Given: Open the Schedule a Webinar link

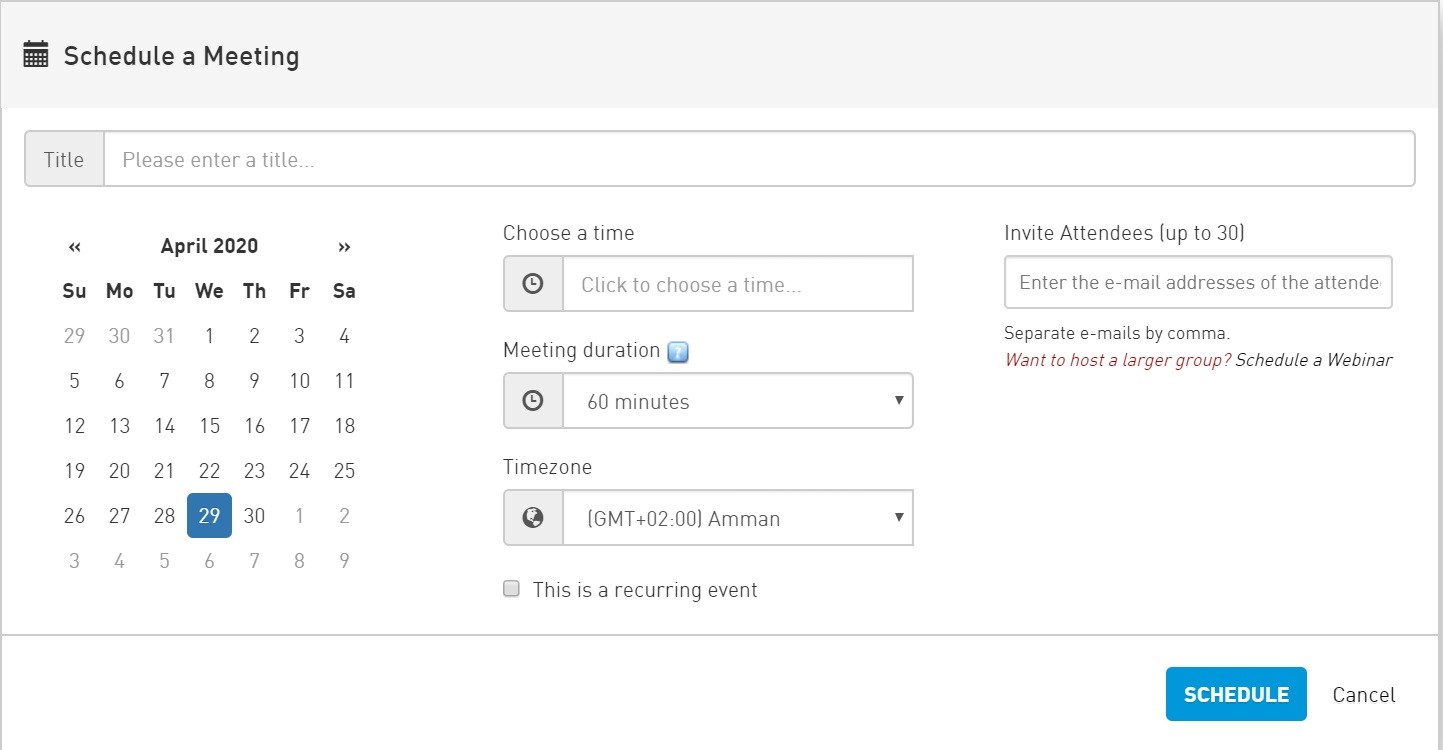Looking at the screenshot, I should (x=1313, y=360).
